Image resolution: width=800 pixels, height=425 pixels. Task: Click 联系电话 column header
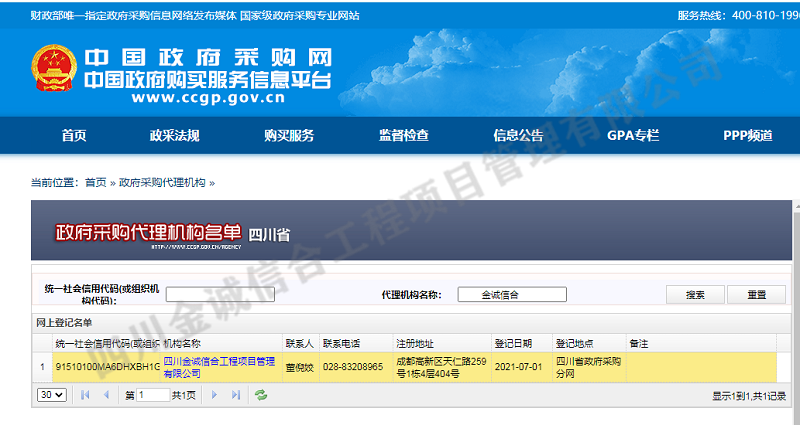356,344
